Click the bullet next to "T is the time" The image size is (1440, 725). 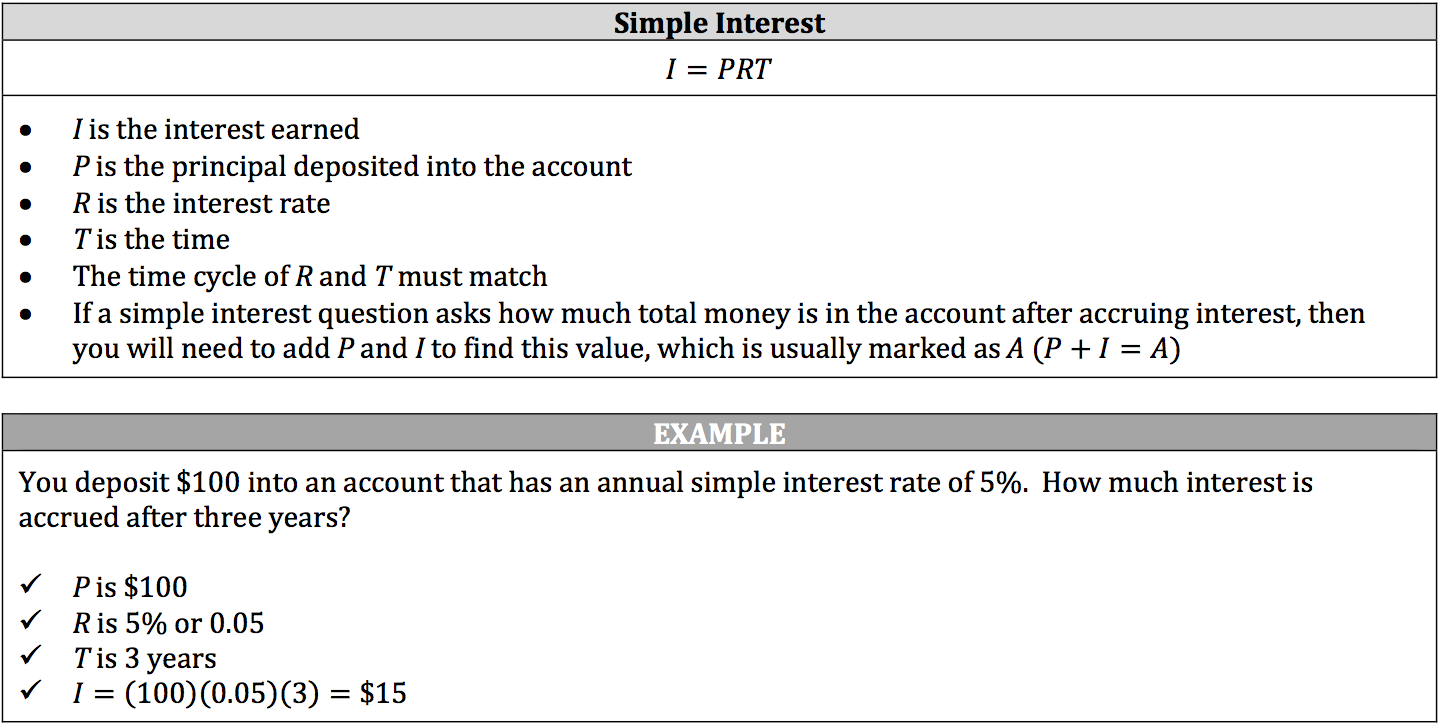[x=27, y=242]
